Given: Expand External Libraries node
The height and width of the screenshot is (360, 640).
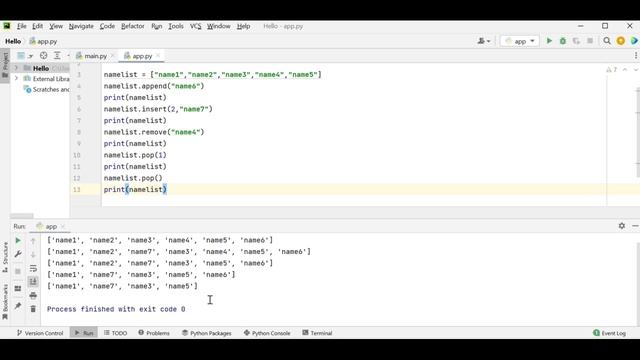Looking at the screenshot, I should click(x=16, y=78).
